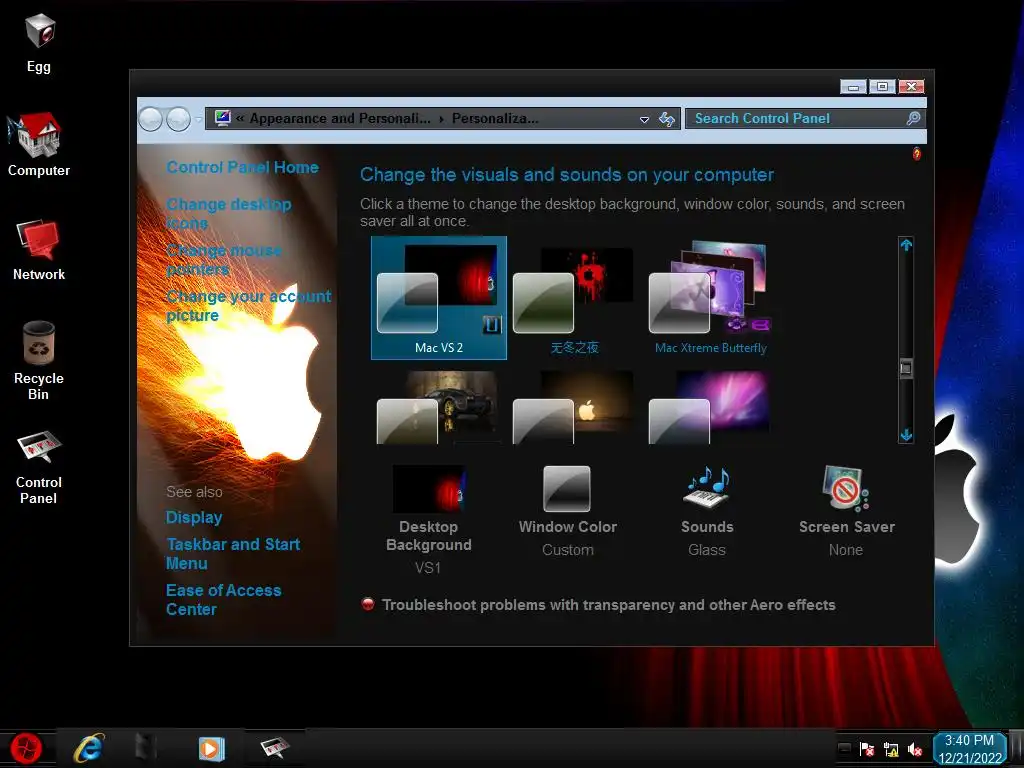Open Ease of Access Center link
This screenshot has height=768, width=1024.
[x=223, y=600]
